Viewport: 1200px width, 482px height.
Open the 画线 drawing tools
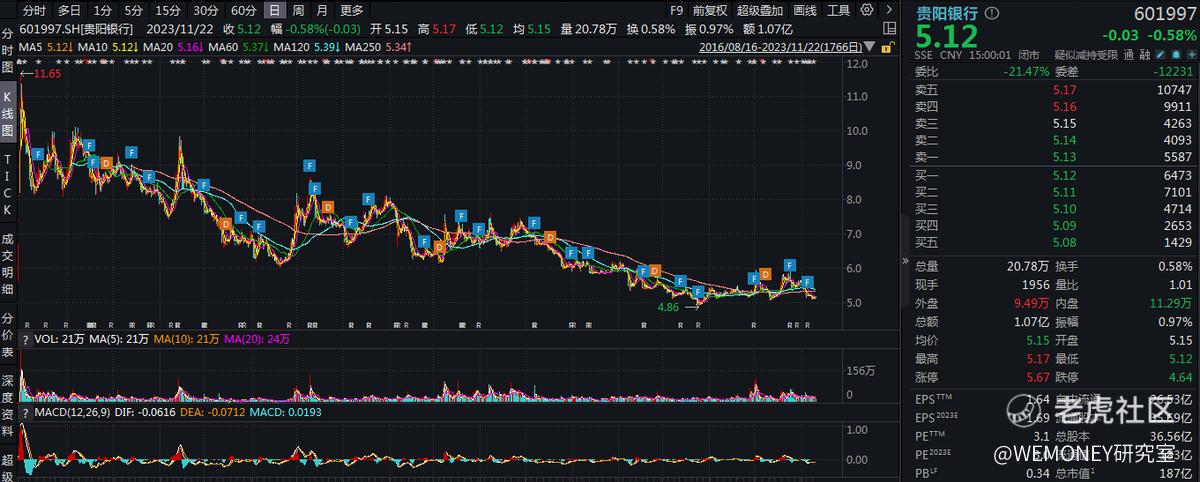point(804,10)
